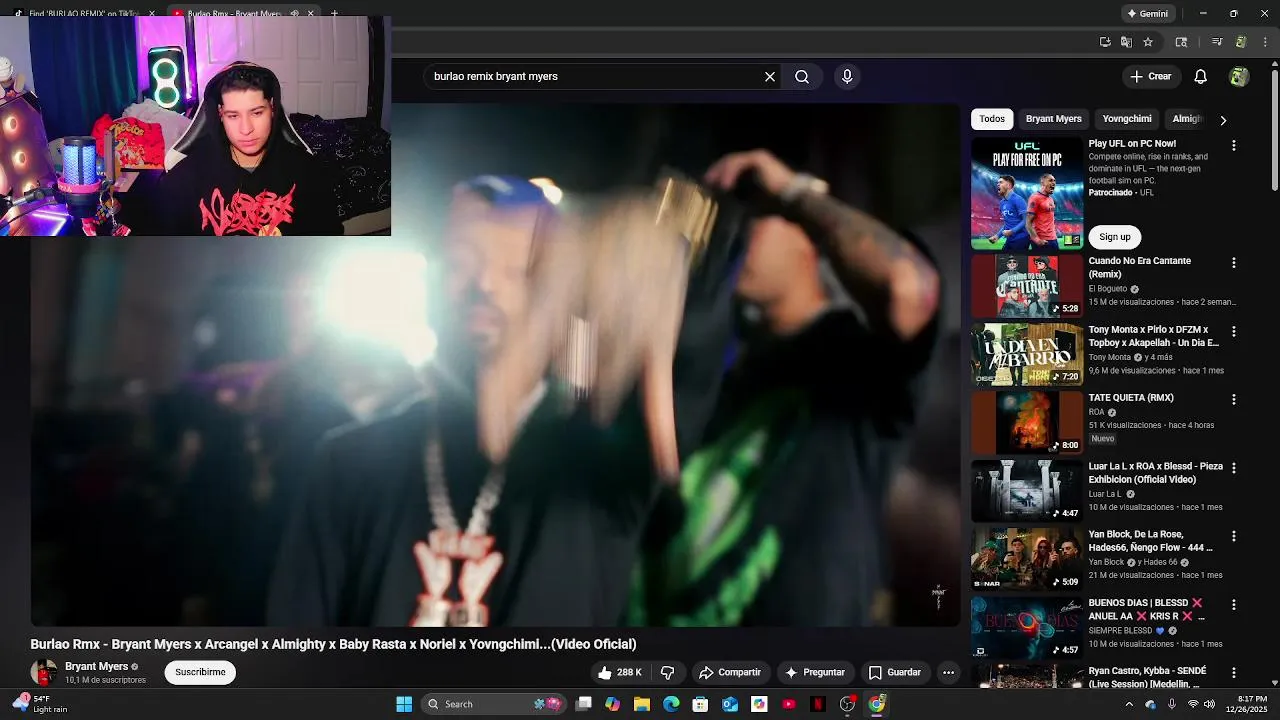Open YouTube notifications bell
The height and width of the screenshot is (720, 1280).
(1201, 76)
